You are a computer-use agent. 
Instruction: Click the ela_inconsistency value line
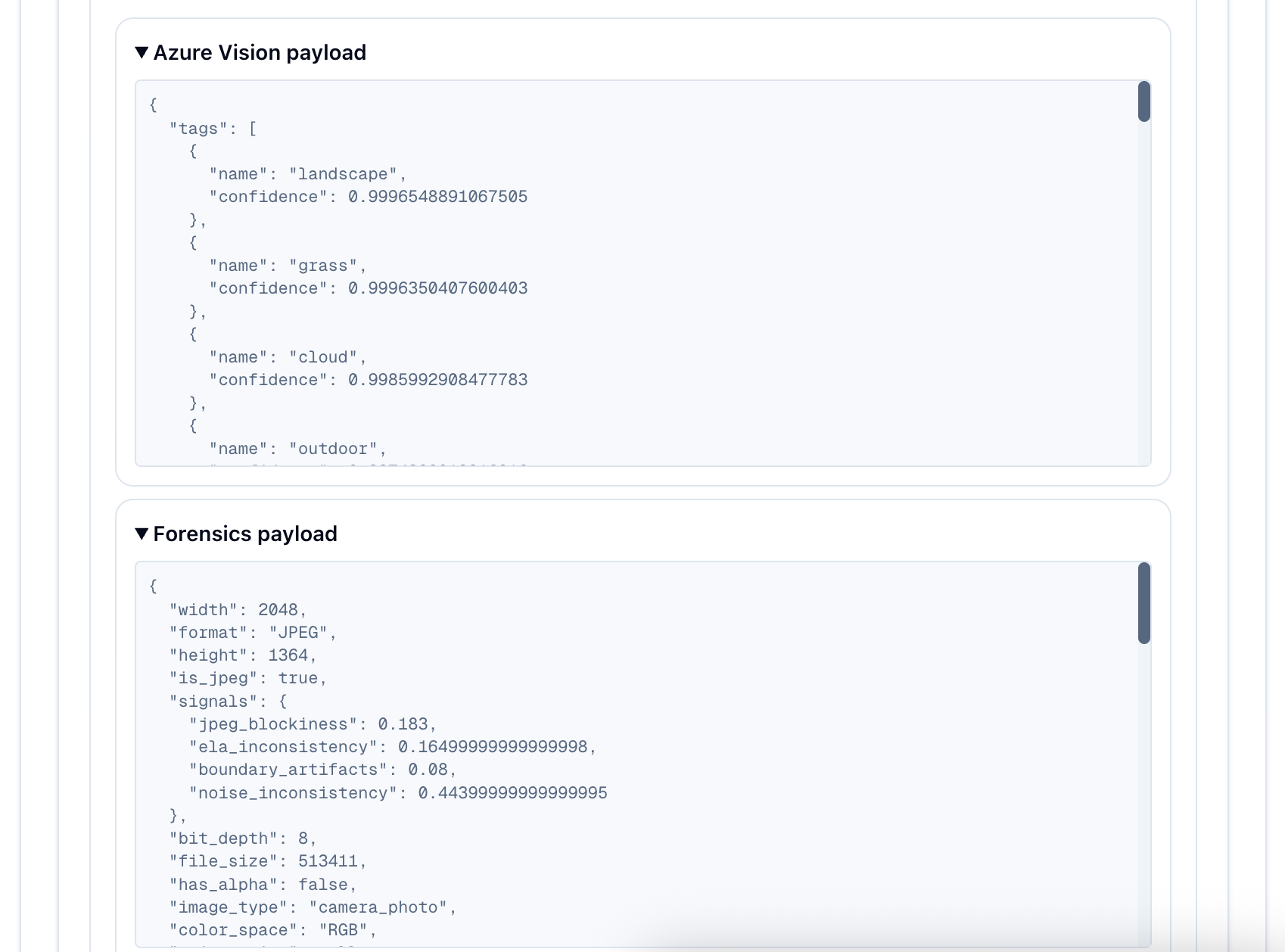(x=394, y=747)
